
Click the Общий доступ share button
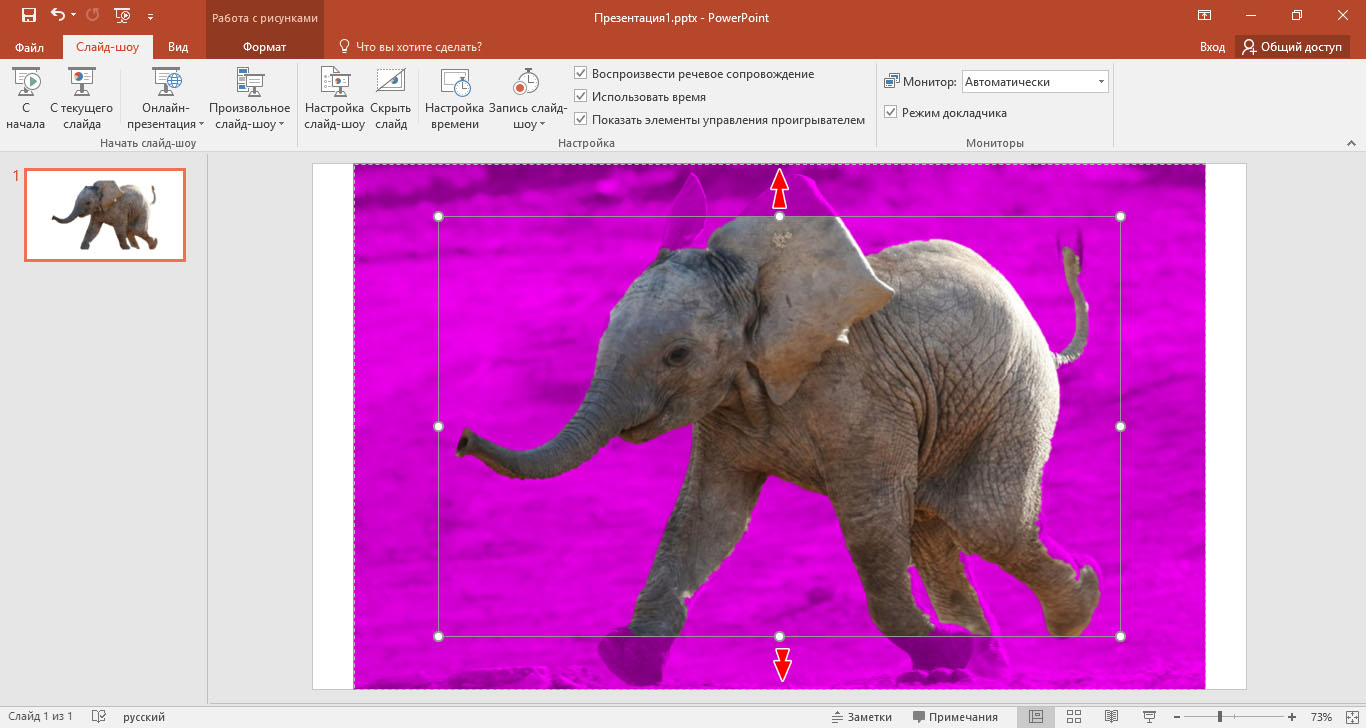(x=1293, y=47)
